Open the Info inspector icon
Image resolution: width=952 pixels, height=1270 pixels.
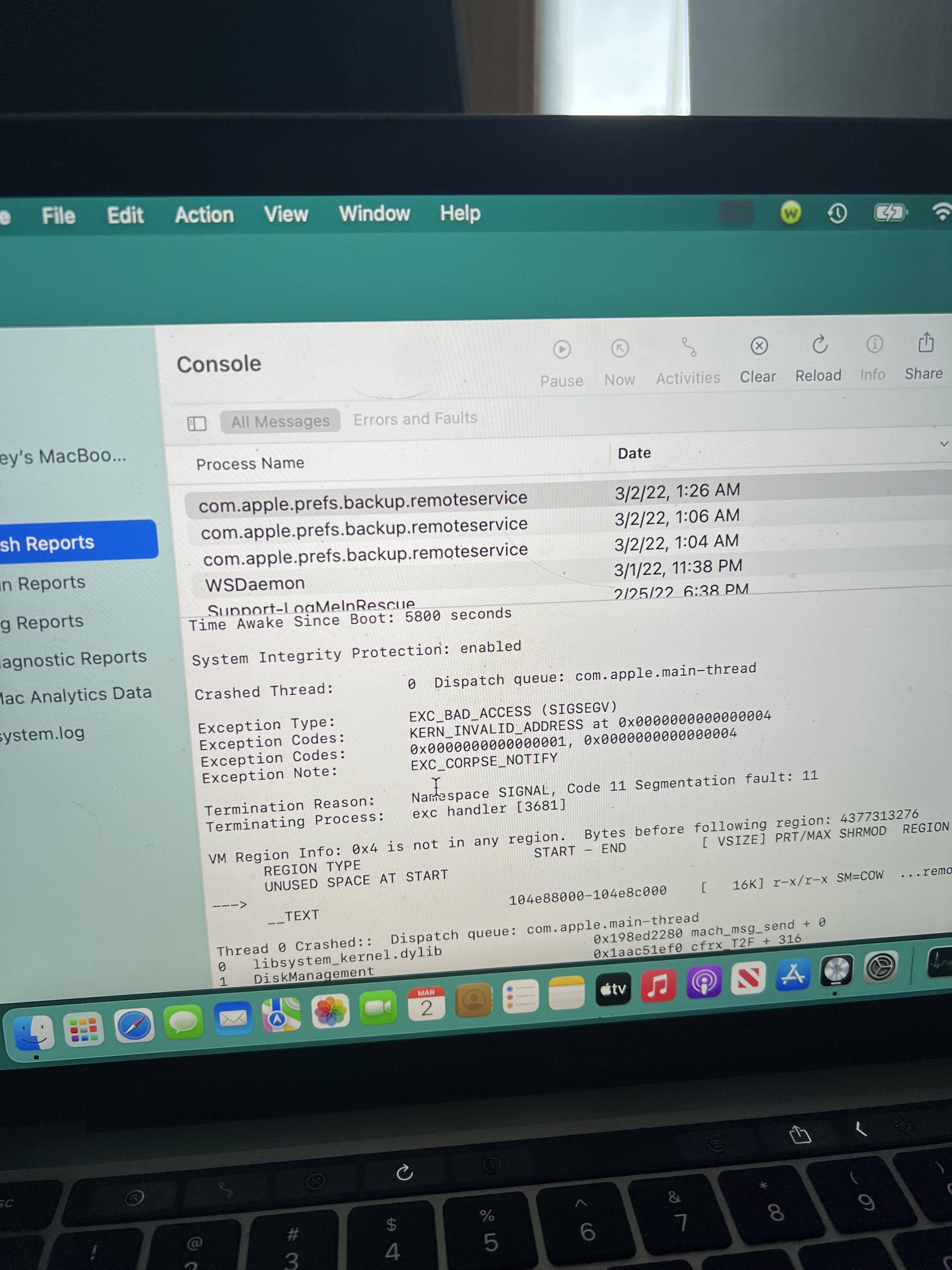coord(874,344)
